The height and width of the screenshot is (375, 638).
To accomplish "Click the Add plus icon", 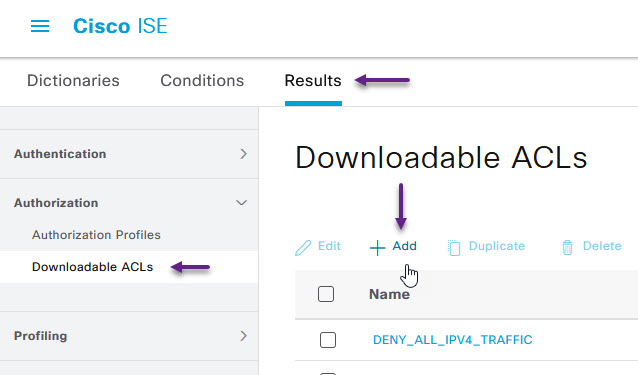I will pyautogui.click(x=377, y=248).
